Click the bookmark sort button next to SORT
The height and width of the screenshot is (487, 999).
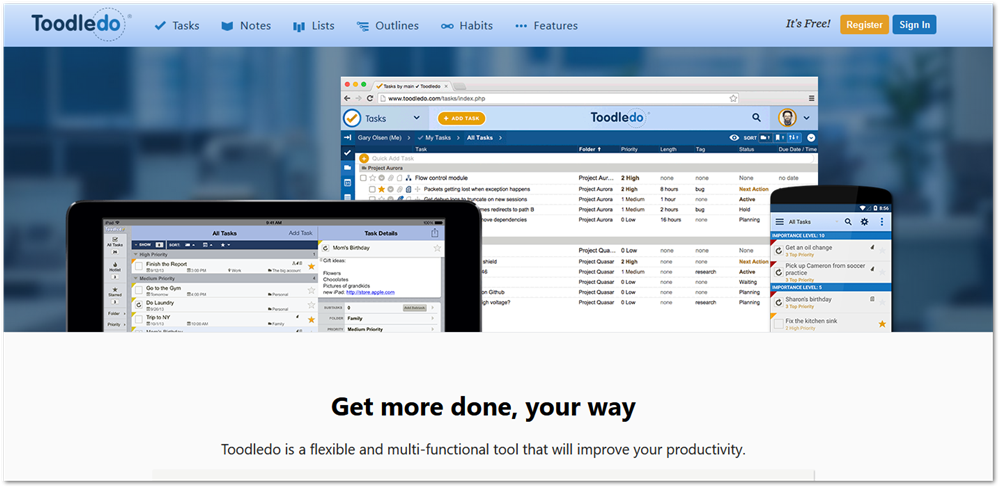click(779, 138)
